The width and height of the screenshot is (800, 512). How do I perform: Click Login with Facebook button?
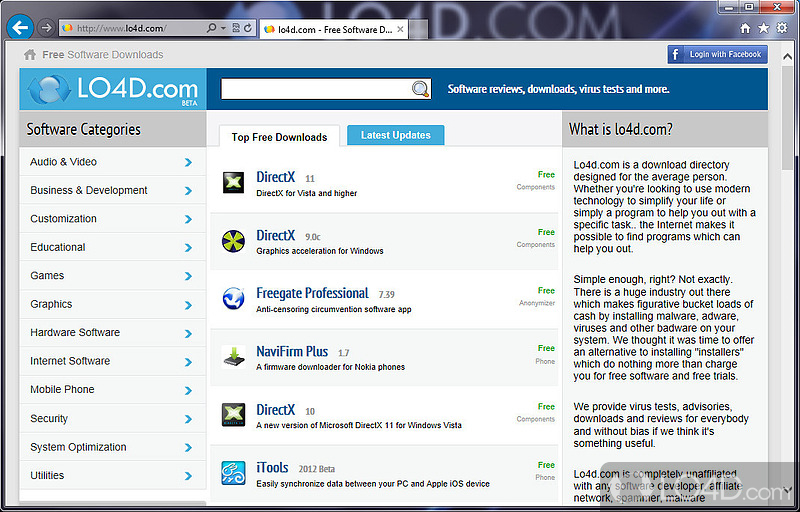click(717, 54)
